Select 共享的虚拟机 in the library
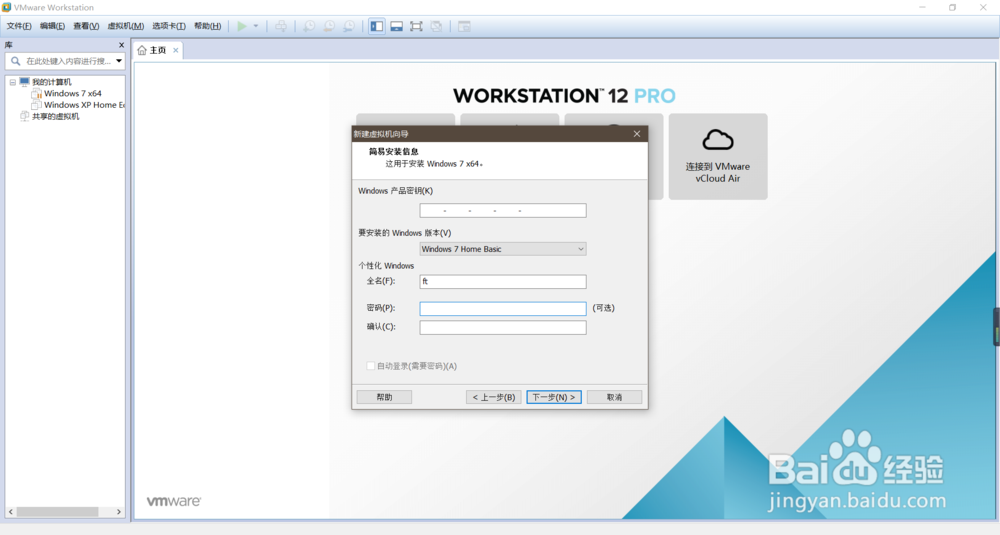 point(55,117)
